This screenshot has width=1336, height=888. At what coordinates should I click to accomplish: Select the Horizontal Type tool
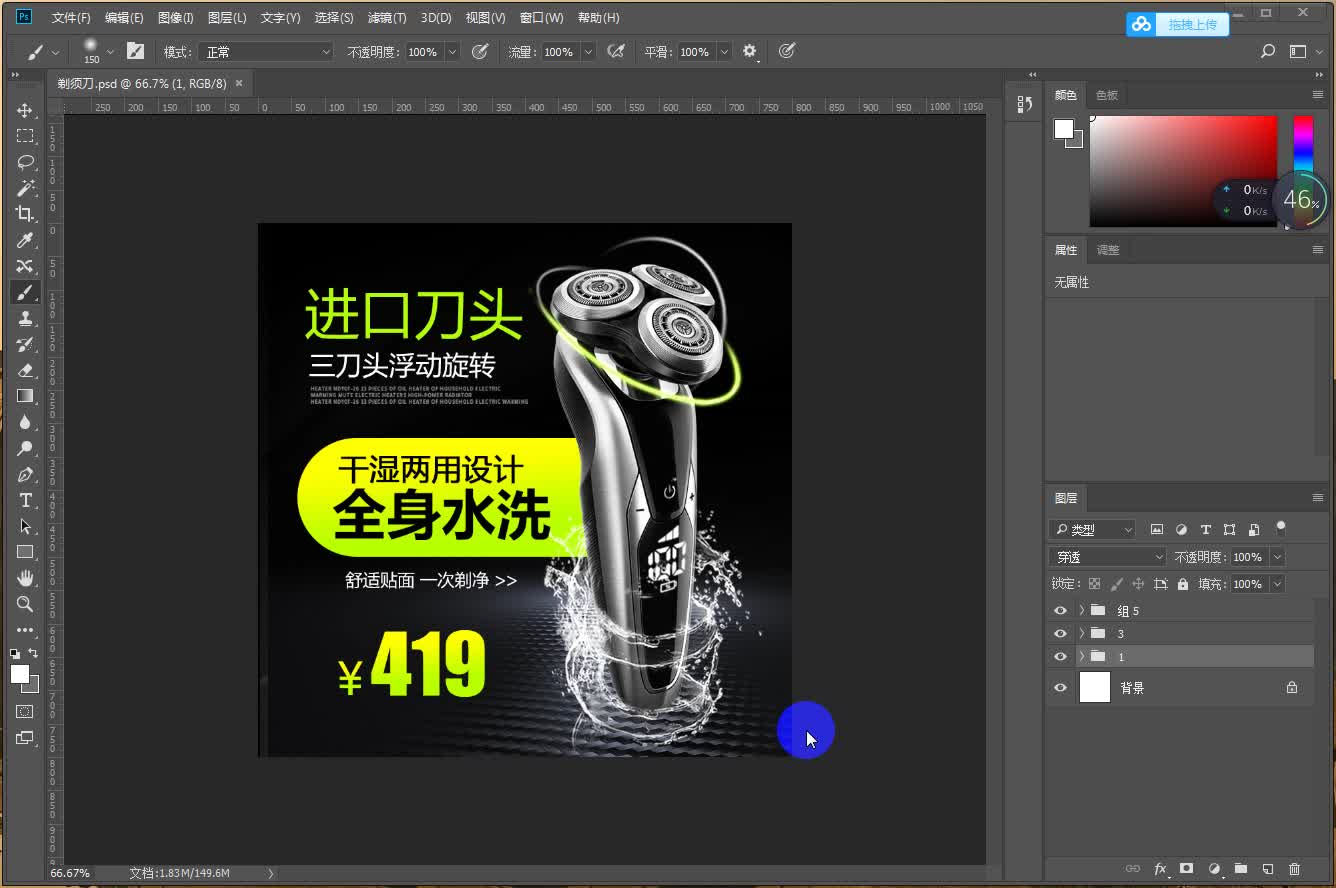(25, 500)
